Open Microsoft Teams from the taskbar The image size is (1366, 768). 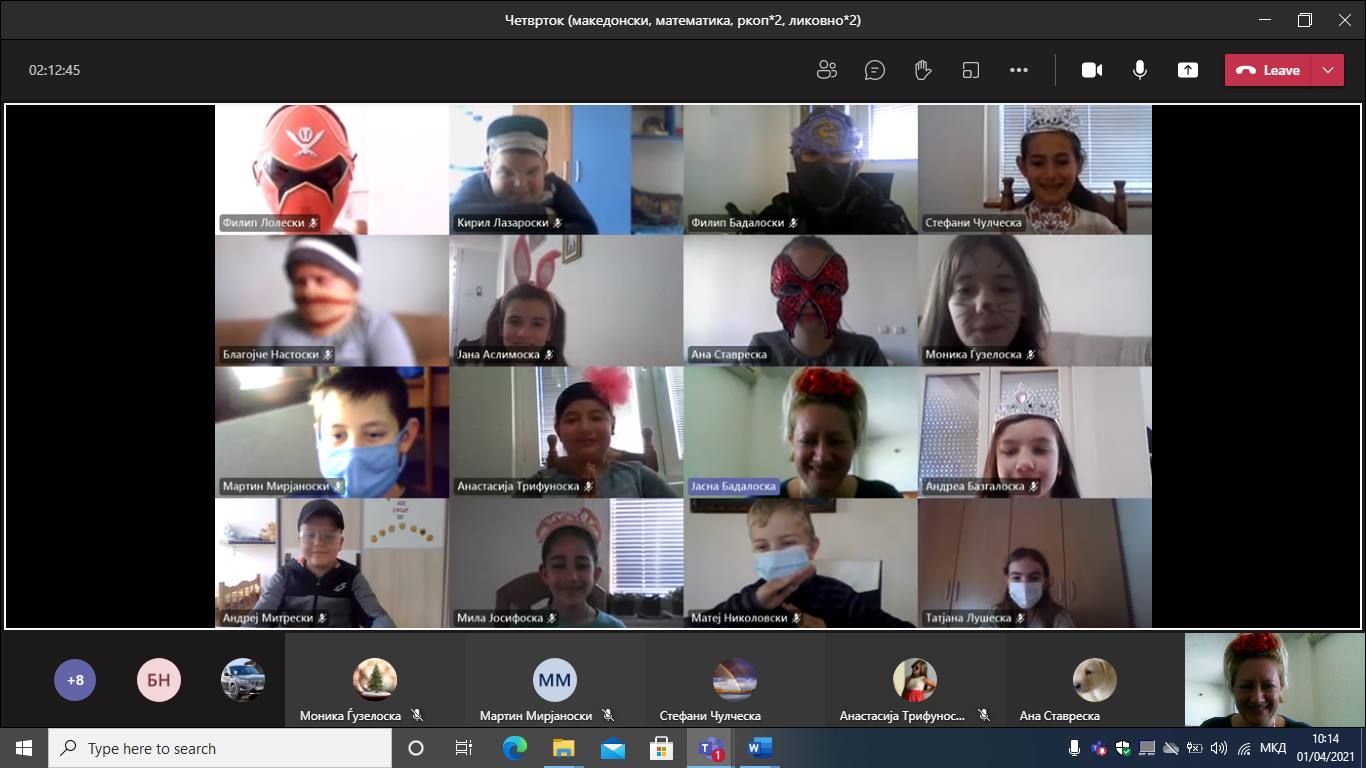[x=711, y=748]
